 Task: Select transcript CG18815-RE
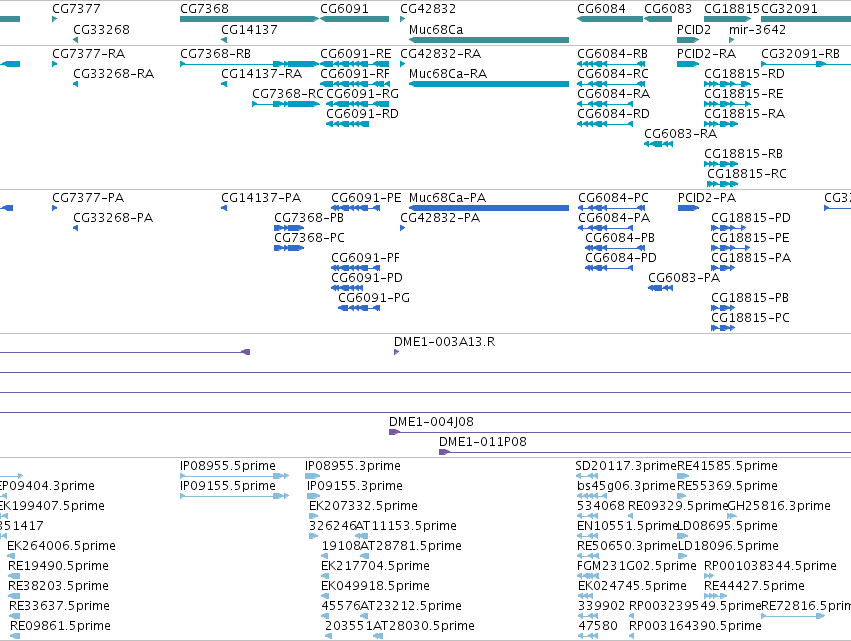point(727,104)
